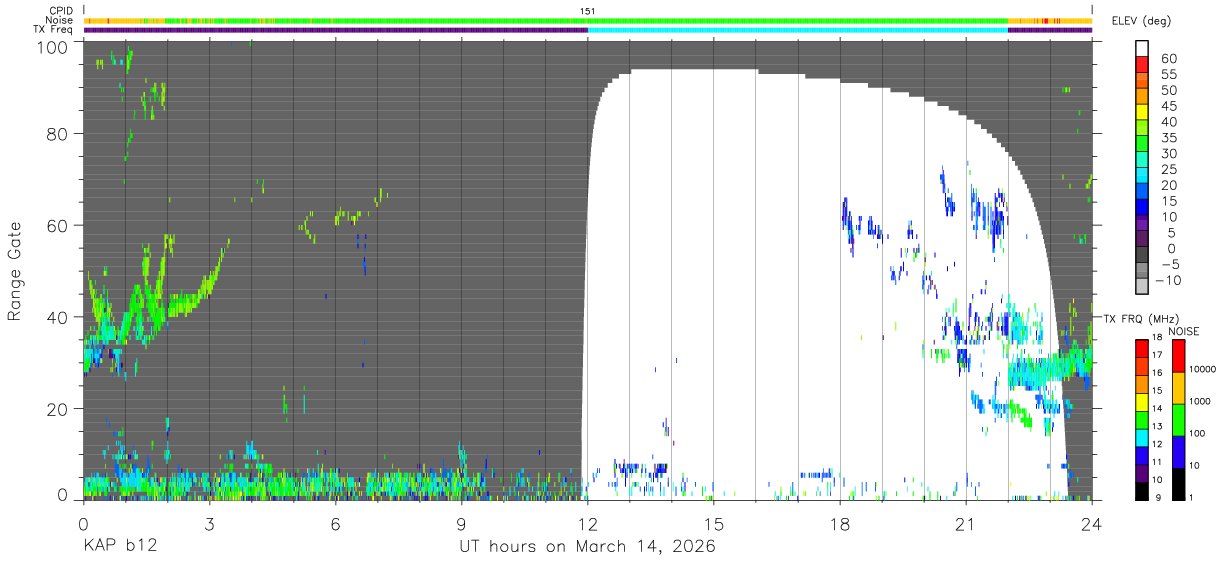Click UT hours axis tick label 6
This screenshot has width=1228, height=567.
tap(335, 523)
